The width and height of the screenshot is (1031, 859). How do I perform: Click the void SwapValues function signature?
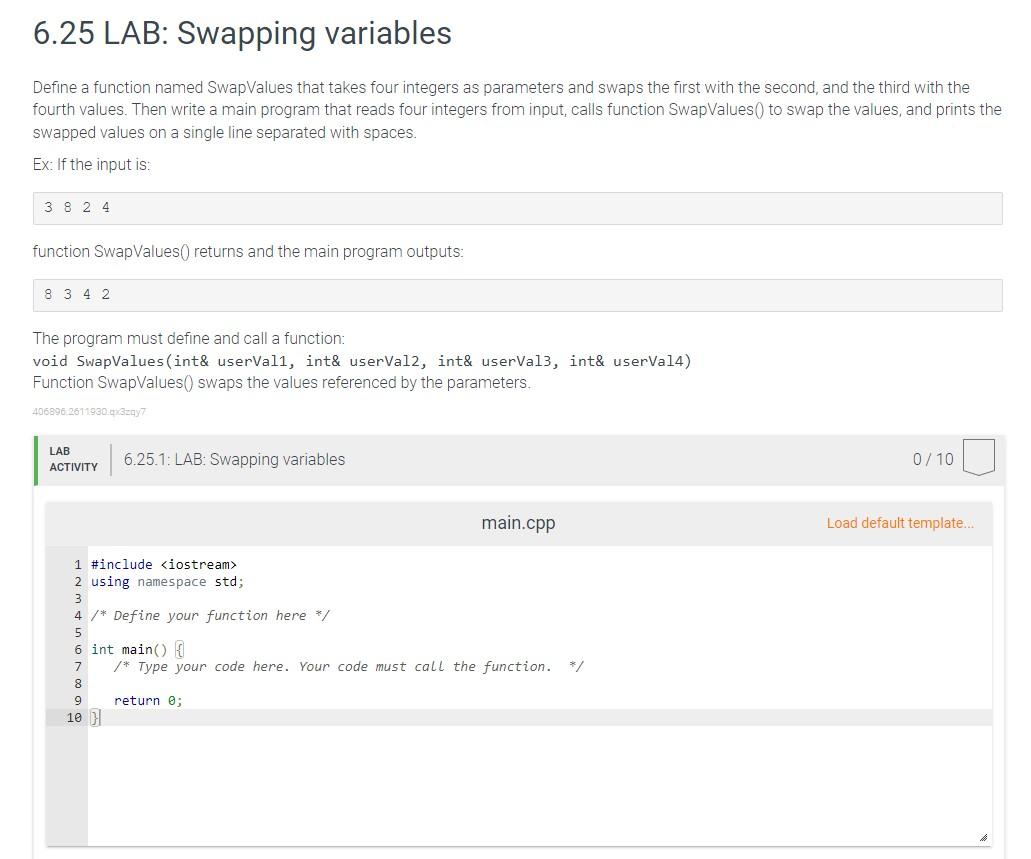[x=362, y=361]
